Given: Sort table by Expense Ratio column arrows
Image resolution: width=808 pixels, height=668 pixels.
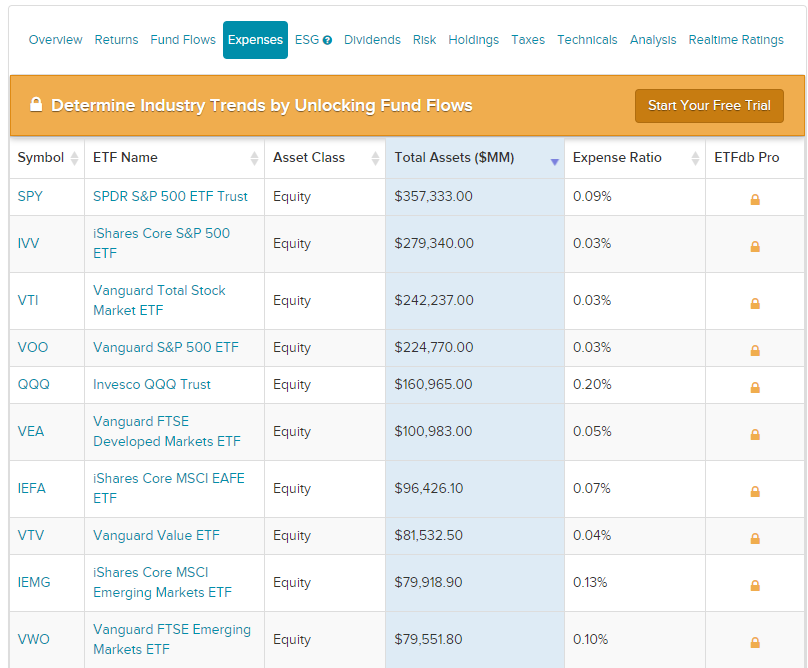Looking at the screenshot, I should [x=695, y=158].
